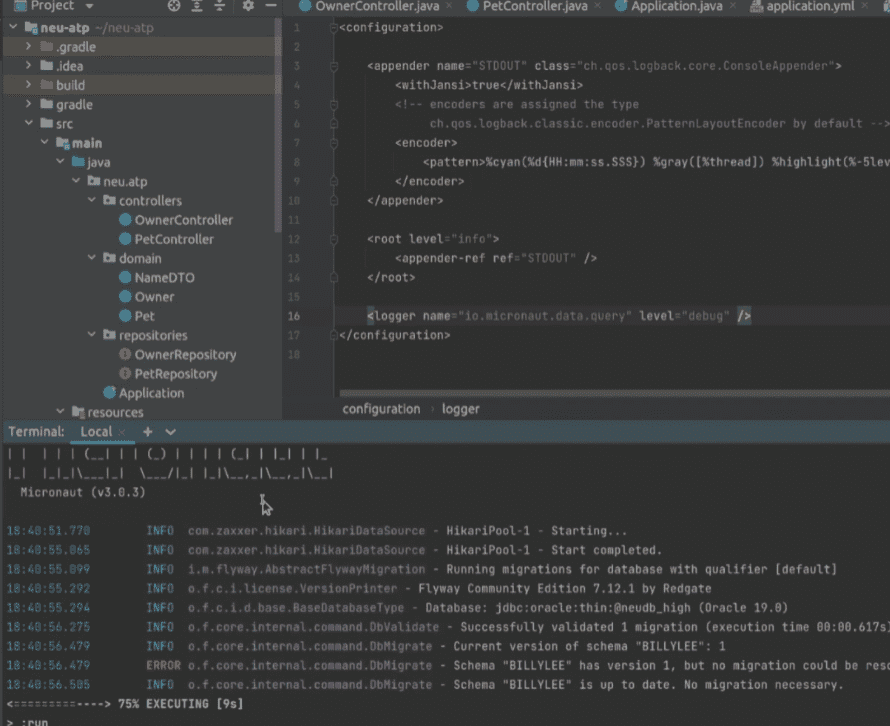The image size is (890, 726).
Task: Collapse the main folder
Action: click(x=44, y=142)
